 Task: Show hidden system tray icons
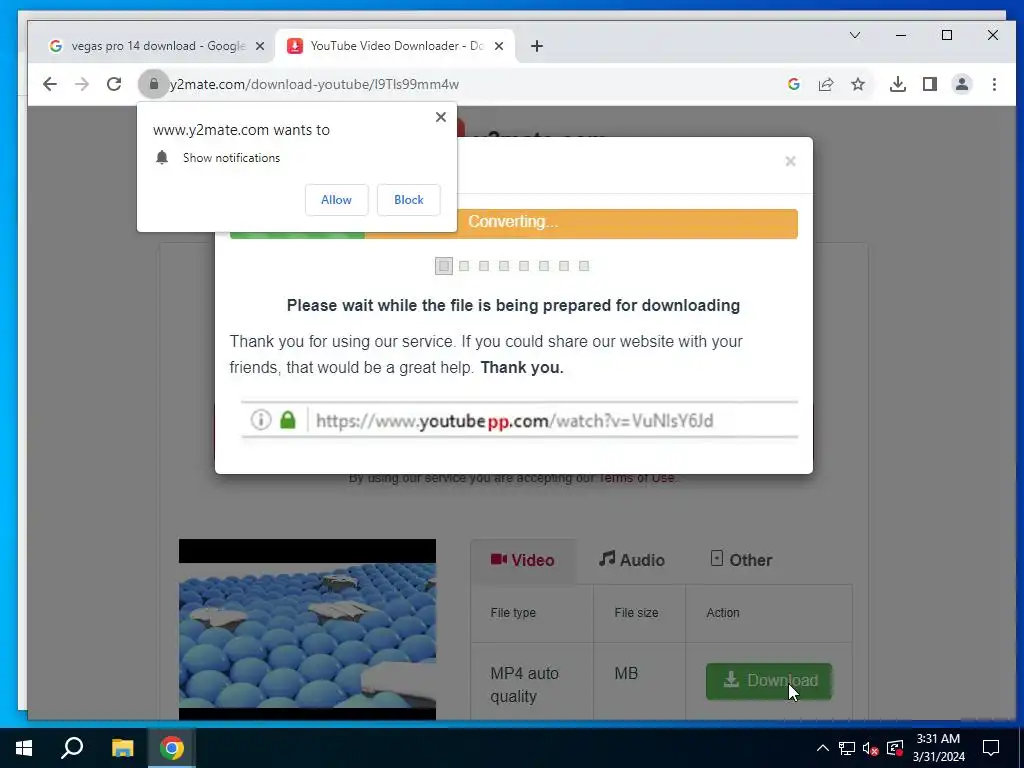click(x=823, y=748)
